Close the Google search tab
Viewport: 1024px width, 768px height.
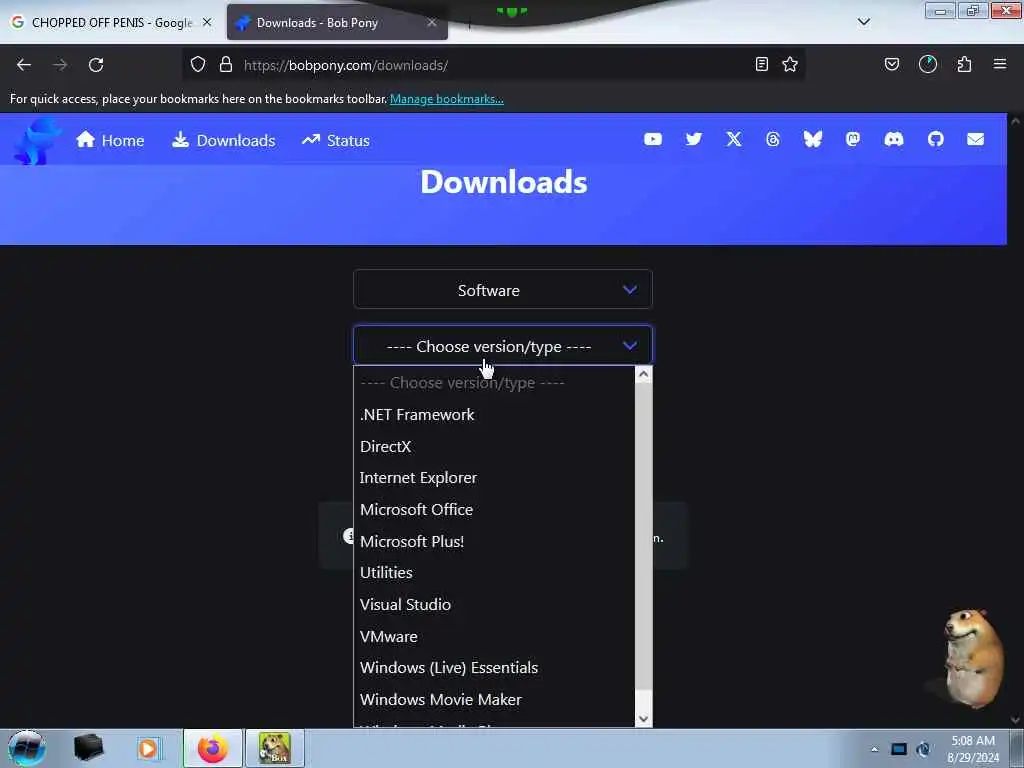point(207,22)
